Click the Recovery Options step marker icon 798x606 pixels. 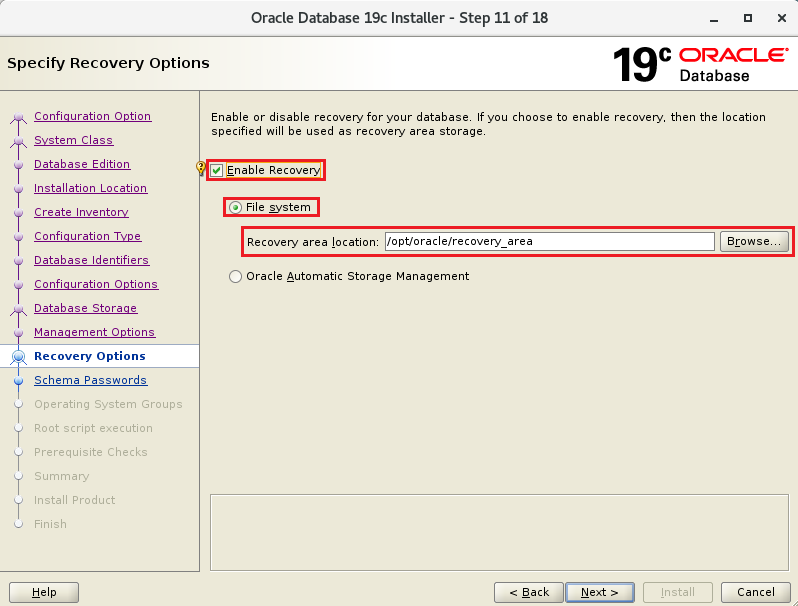tap(19, 357)
